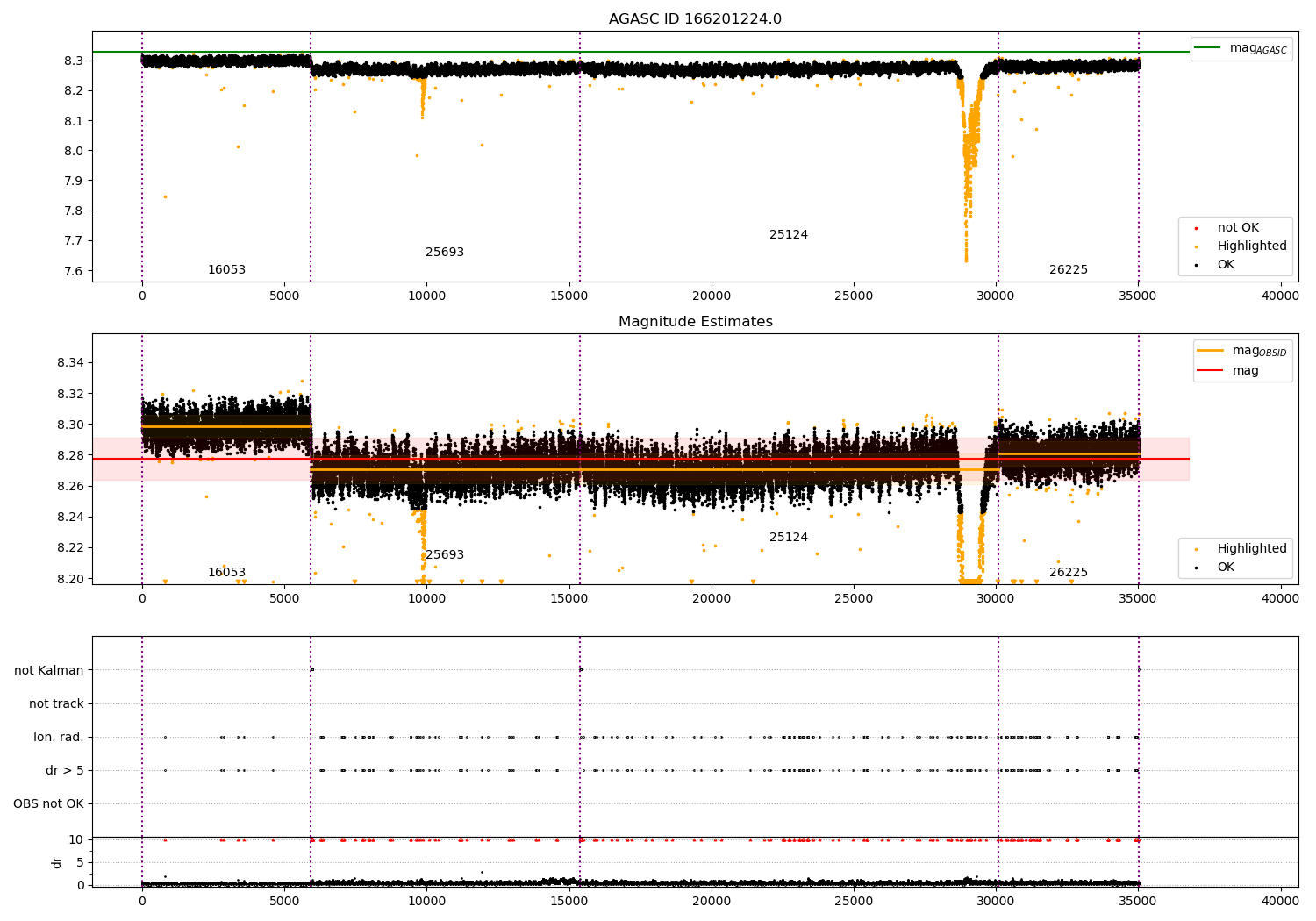Select obsid label 25124 in the top plot

[789, 235]
